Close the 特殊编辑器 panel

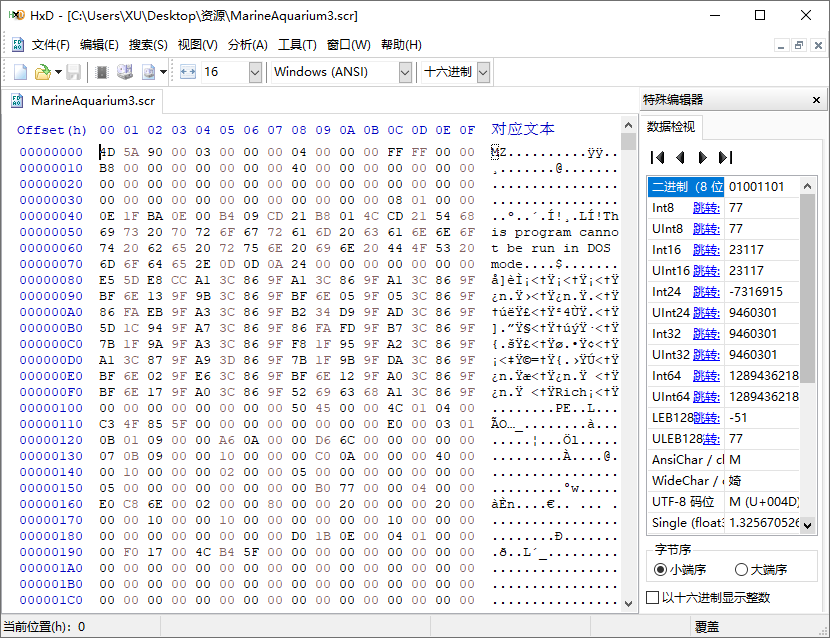(816, 100)
